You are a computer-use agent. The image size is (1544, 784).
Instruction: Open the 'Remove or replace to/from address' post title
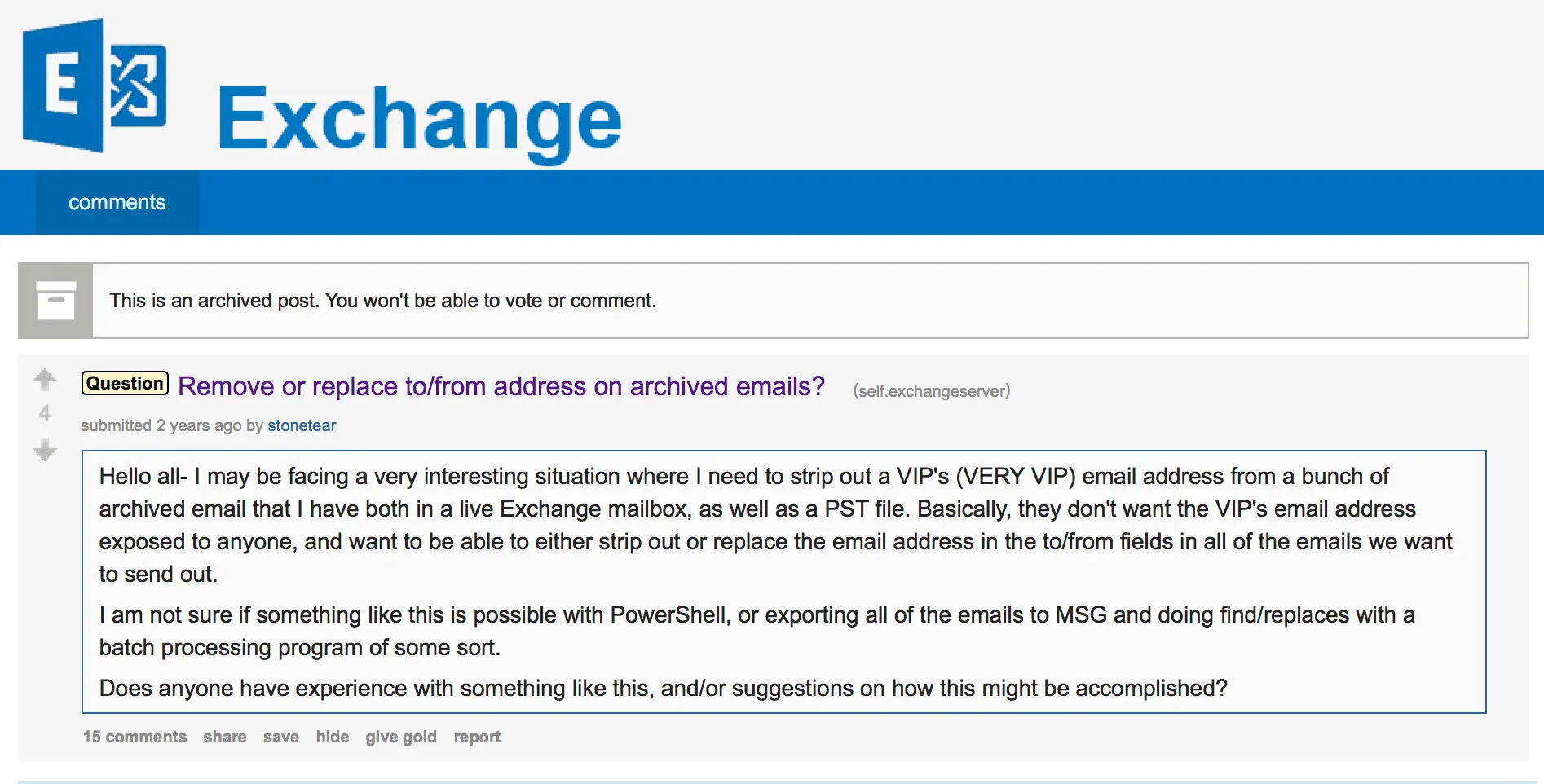coord(501,386)
